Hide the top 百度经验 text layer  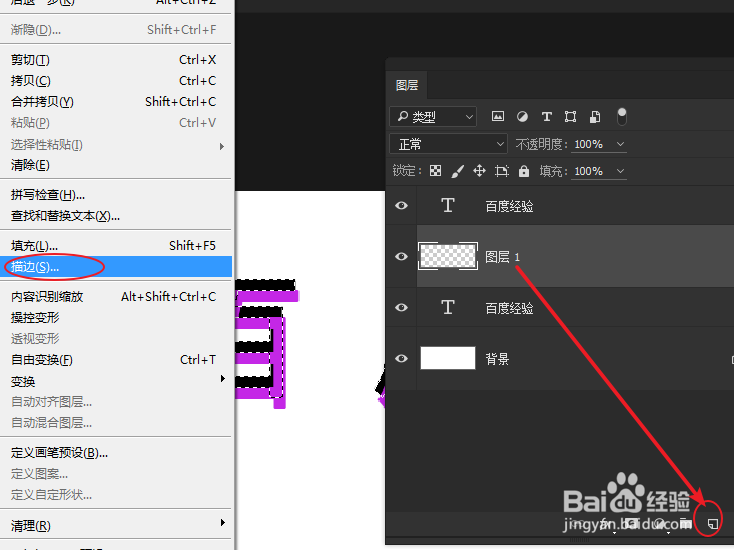(x=401, y=205)
